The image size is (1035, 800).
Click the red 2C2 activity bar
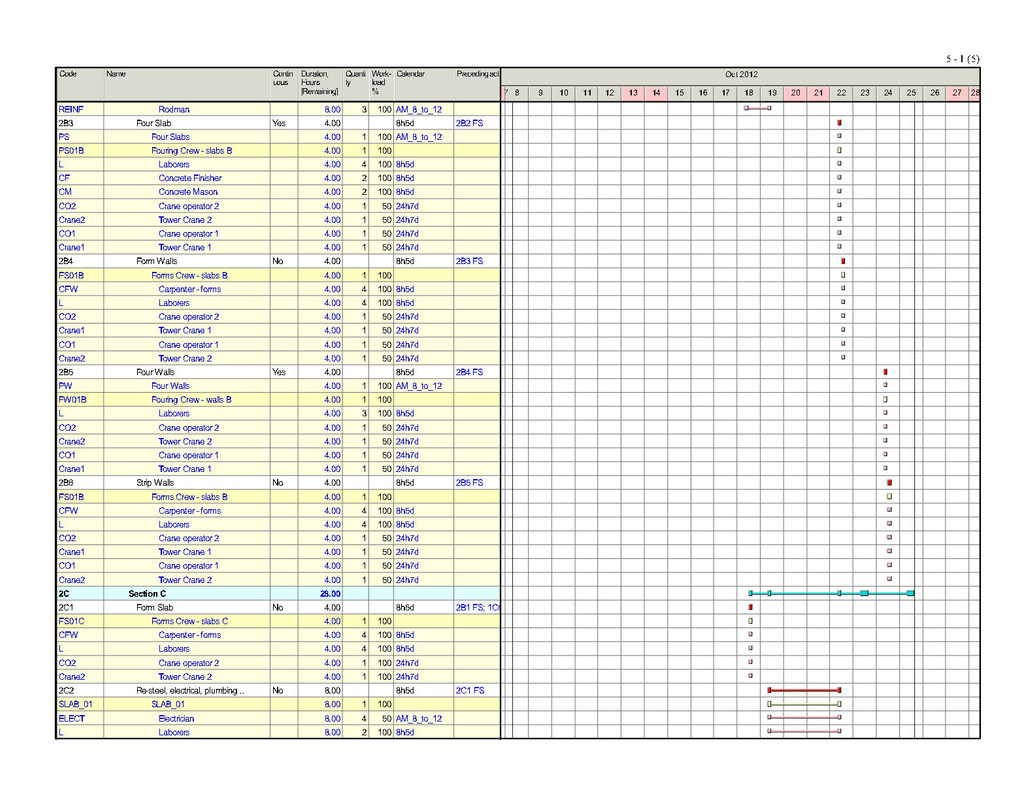pos(804,690)
